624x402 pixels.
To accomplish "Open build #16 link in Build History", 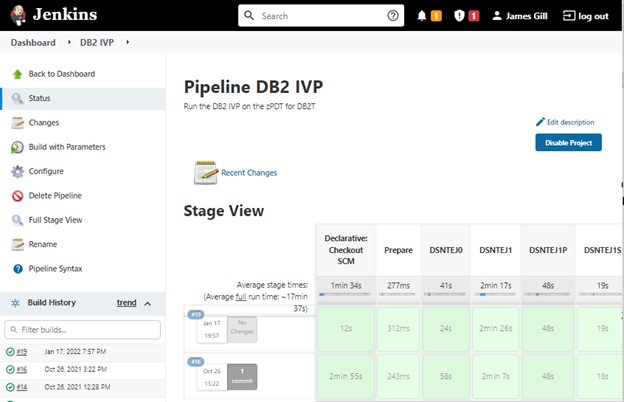I will click(x=22, y=369).
